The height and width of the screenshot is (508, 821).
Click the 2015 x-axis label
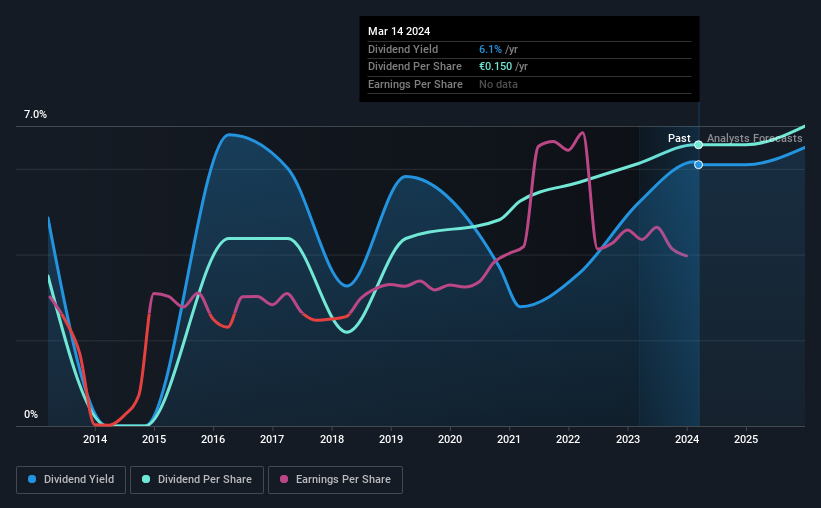click(x=154, y=439)
